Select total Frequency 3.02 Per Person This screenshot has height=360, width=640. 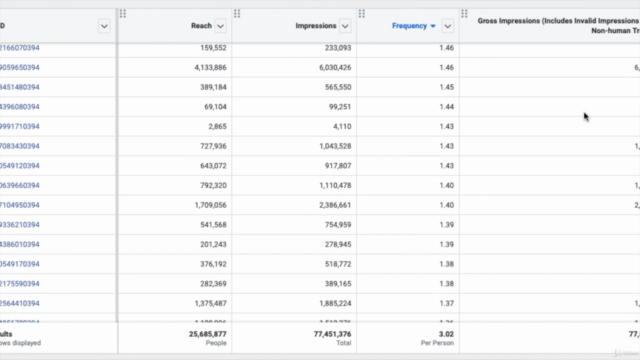(x=438, y=338)
